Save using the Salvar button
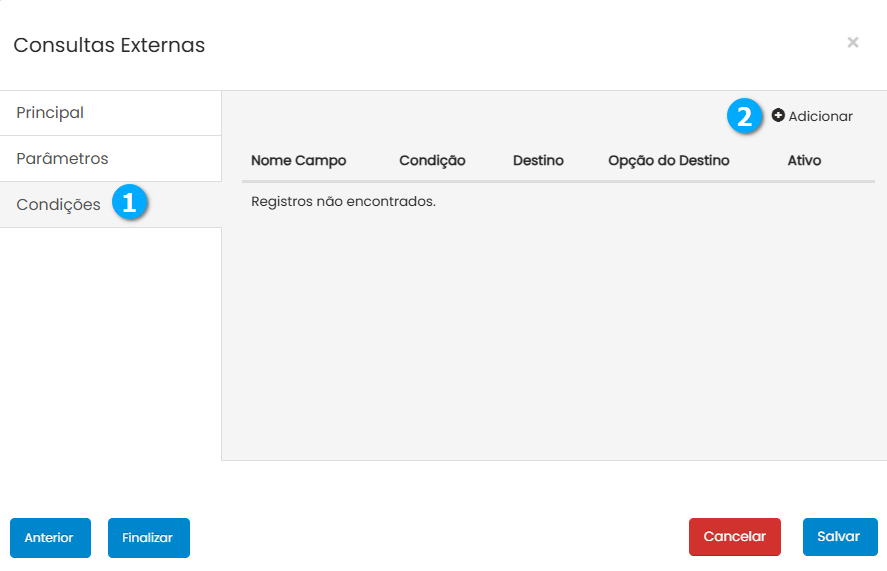The height and width of the screenshot is (571, 887). 839,537
